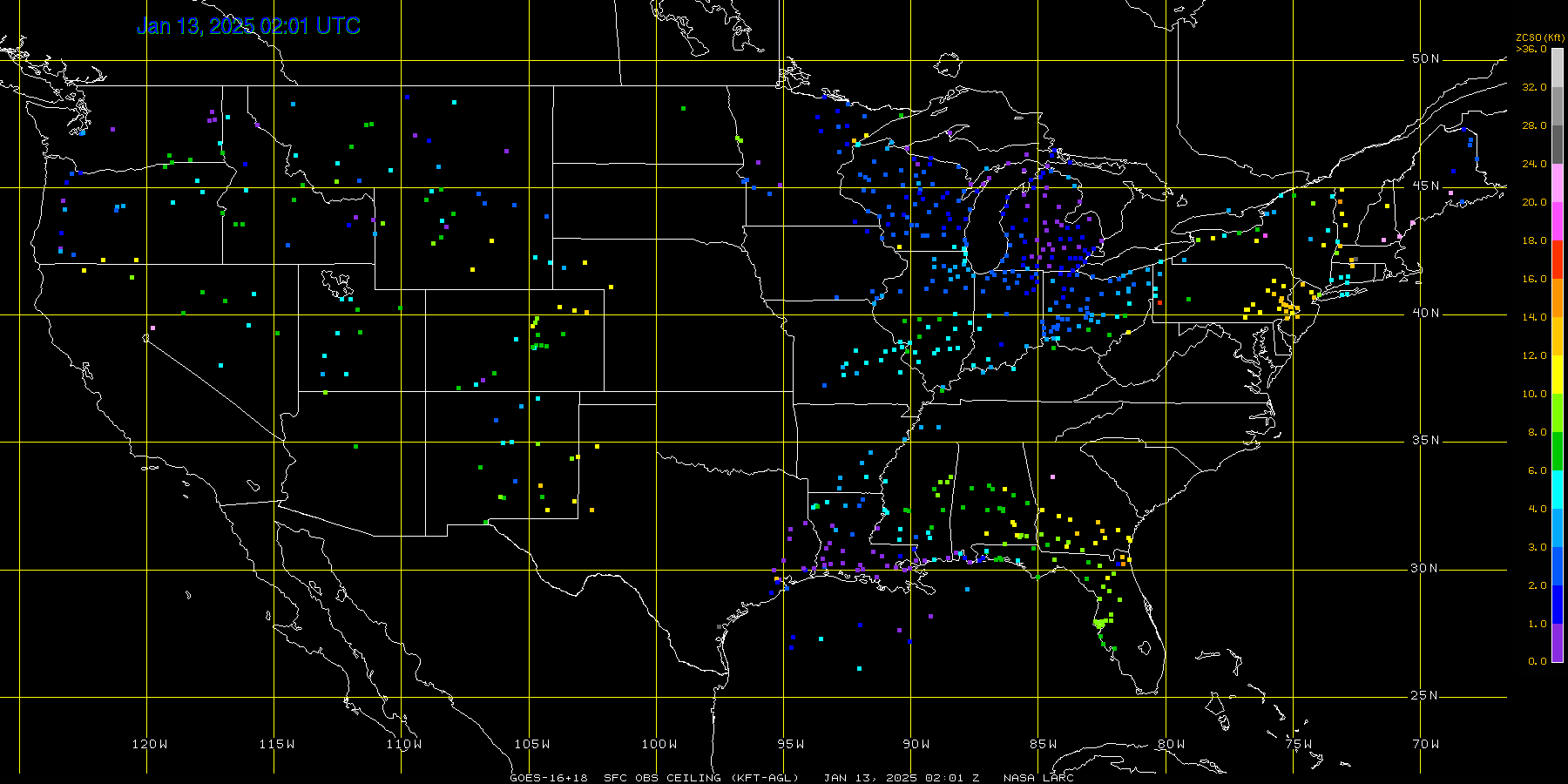Click the 4.0 legend label
Viewport: 1568px width, 784px height.
point(1538,509)
